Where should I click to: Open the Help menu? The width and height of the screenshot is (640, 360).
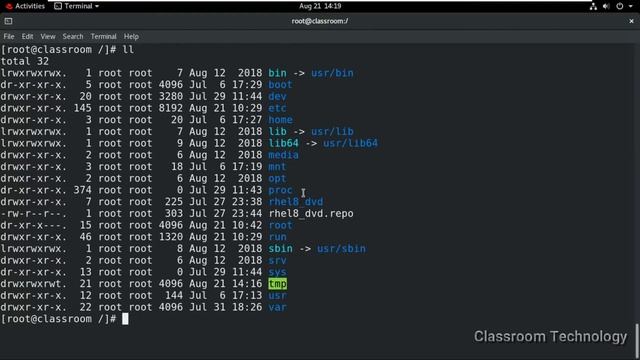(x=131, y=36)
